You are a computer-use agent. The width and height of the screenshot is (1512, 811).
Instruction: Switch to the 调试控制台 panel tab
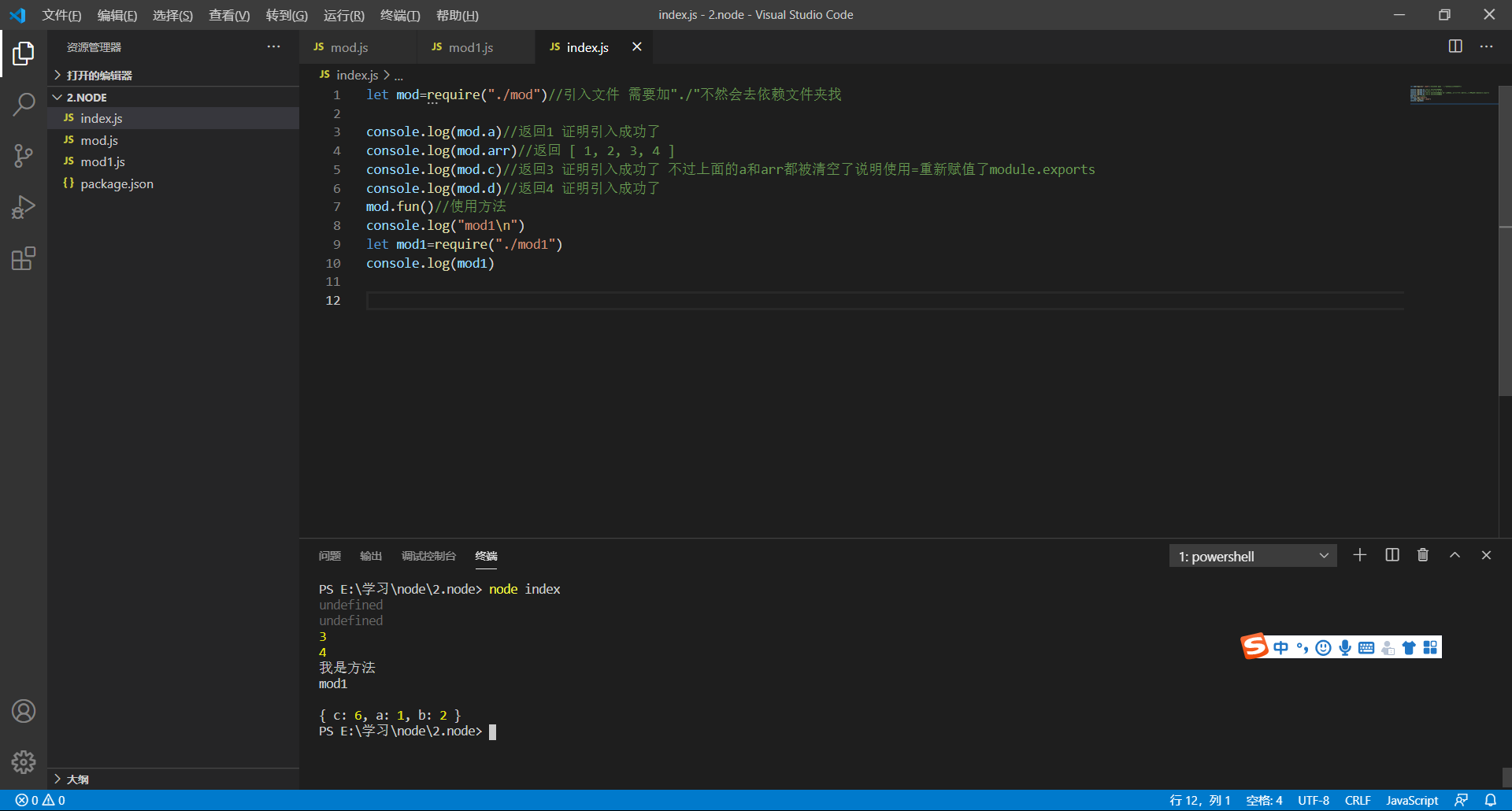coord(428,556)
